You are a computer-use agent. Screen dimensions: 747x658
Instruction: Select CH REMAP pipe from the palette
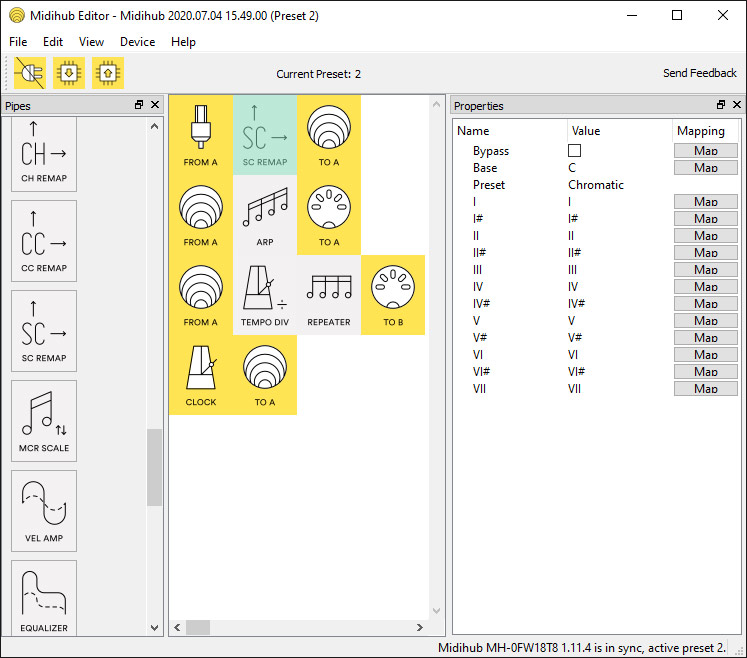44,150
